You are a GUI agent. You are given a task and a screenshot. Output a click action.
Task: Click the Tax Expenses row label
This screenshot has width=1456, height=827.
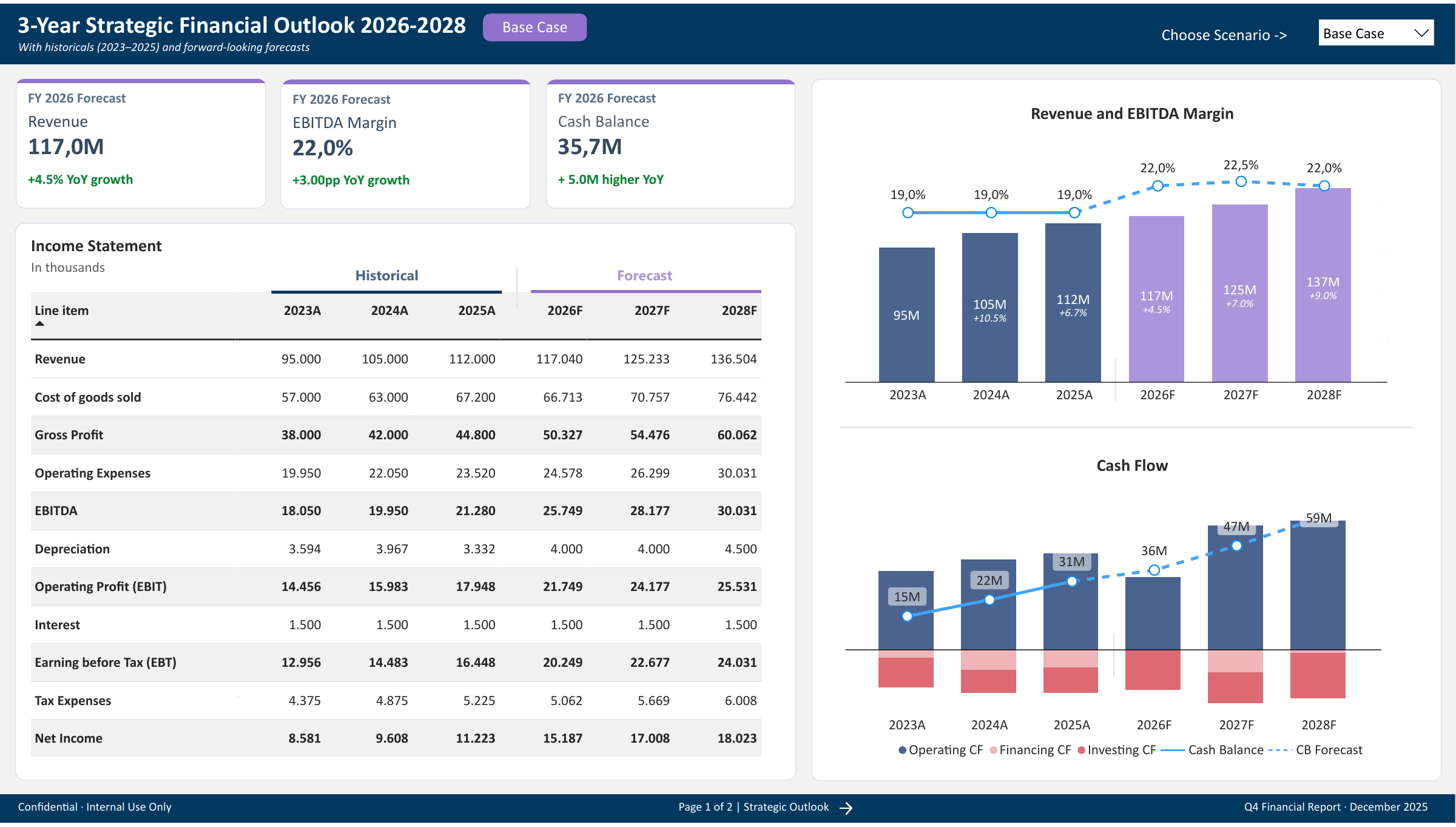(73, 701)
